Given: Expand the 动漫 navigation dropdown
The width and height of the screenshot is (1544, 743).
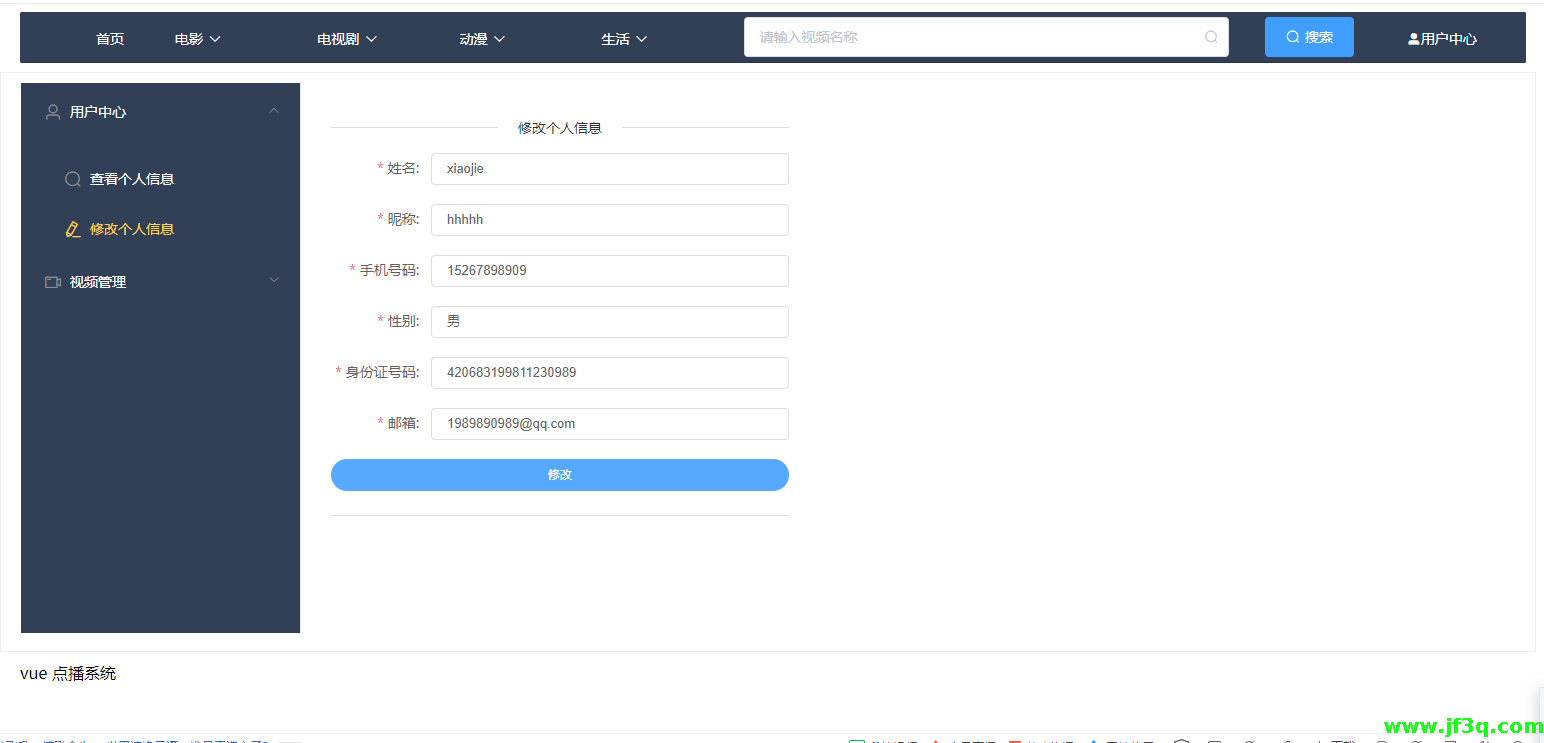Looking at the screenshot, I should (x=482, y=39).
